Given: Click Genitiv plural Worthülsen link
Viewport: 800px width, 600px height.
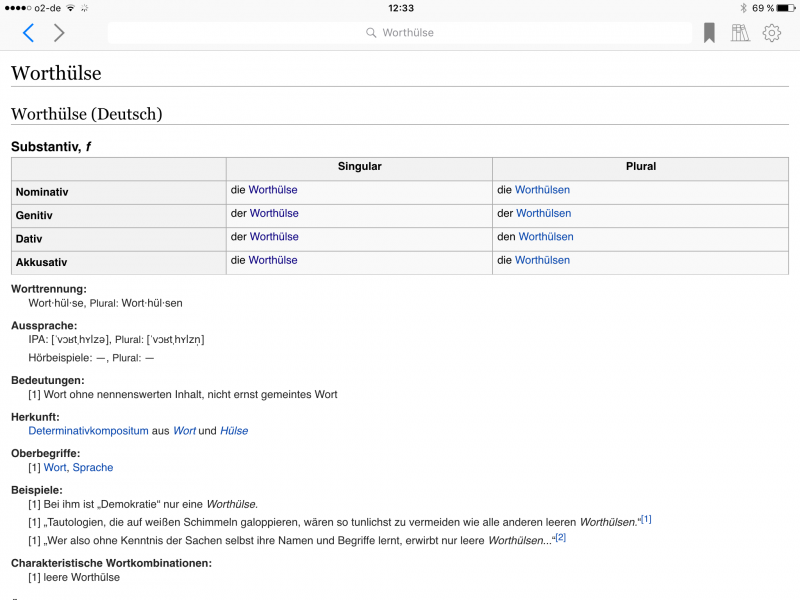Looking at the screenshot, I should tap(543, 213).
